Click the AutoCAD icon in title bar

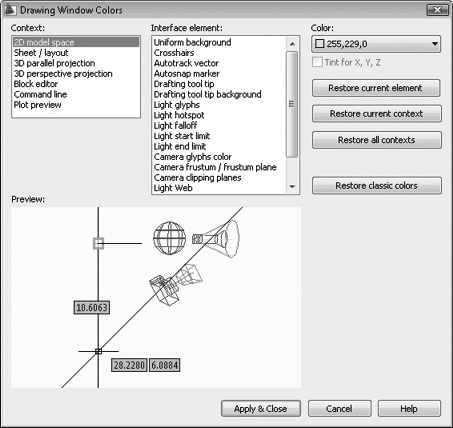click(x=10, y=10)
